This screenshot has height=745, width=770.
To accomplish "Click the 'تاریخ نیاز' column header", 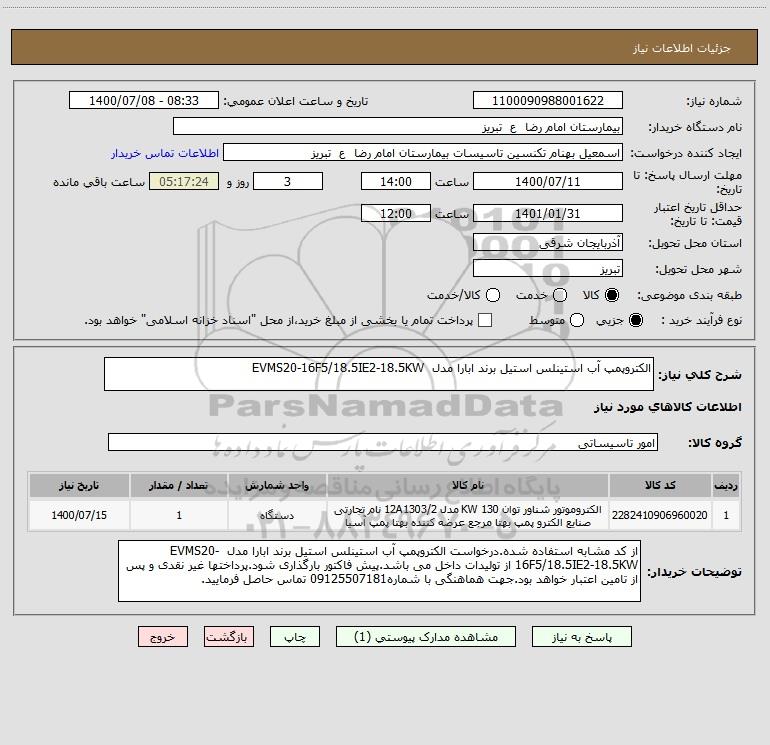I will tap(79, 485).
